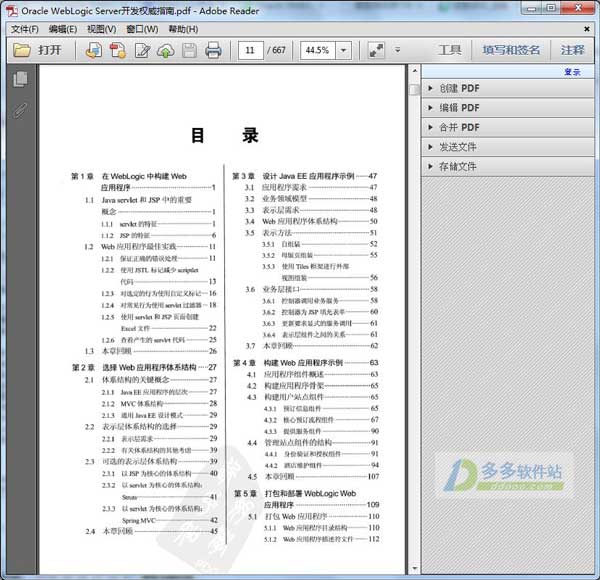Viewport: 600px width, 580px height.
Task: Switch to the 填写和签名 pane tab
Action: (511, 50)
